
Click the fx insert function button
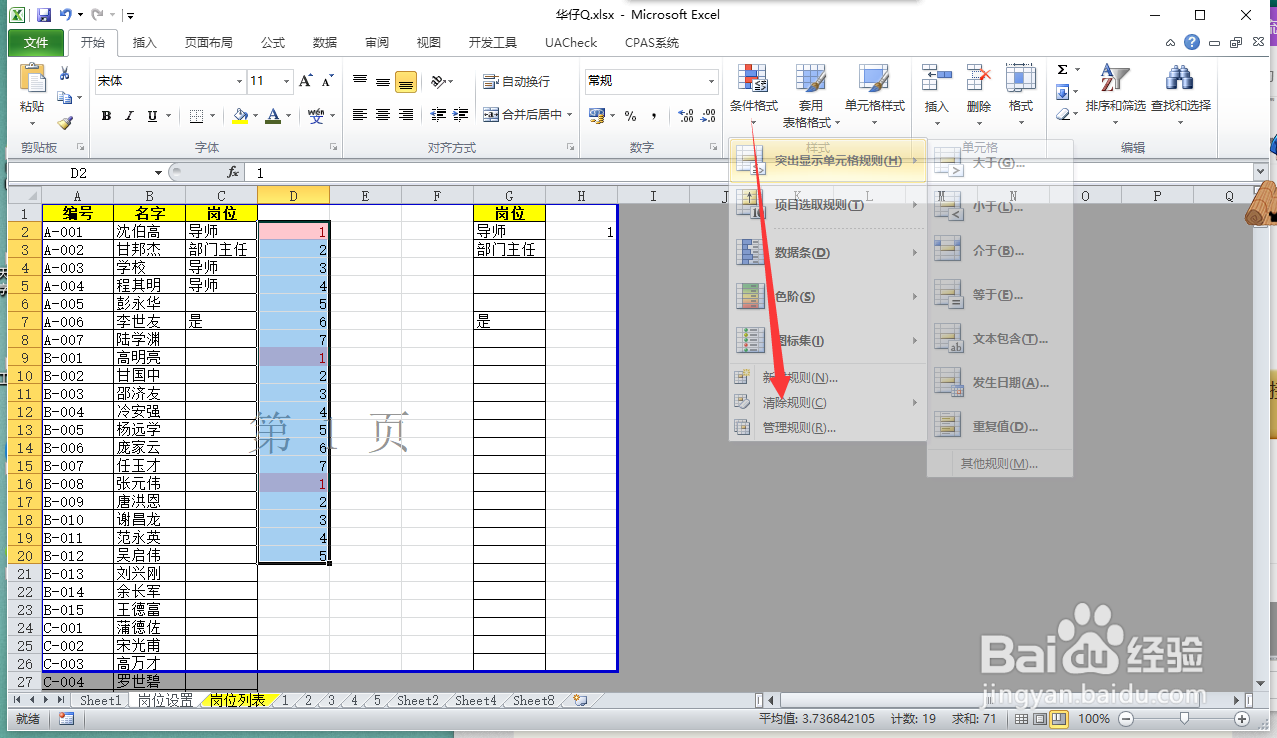pos(233,173)
